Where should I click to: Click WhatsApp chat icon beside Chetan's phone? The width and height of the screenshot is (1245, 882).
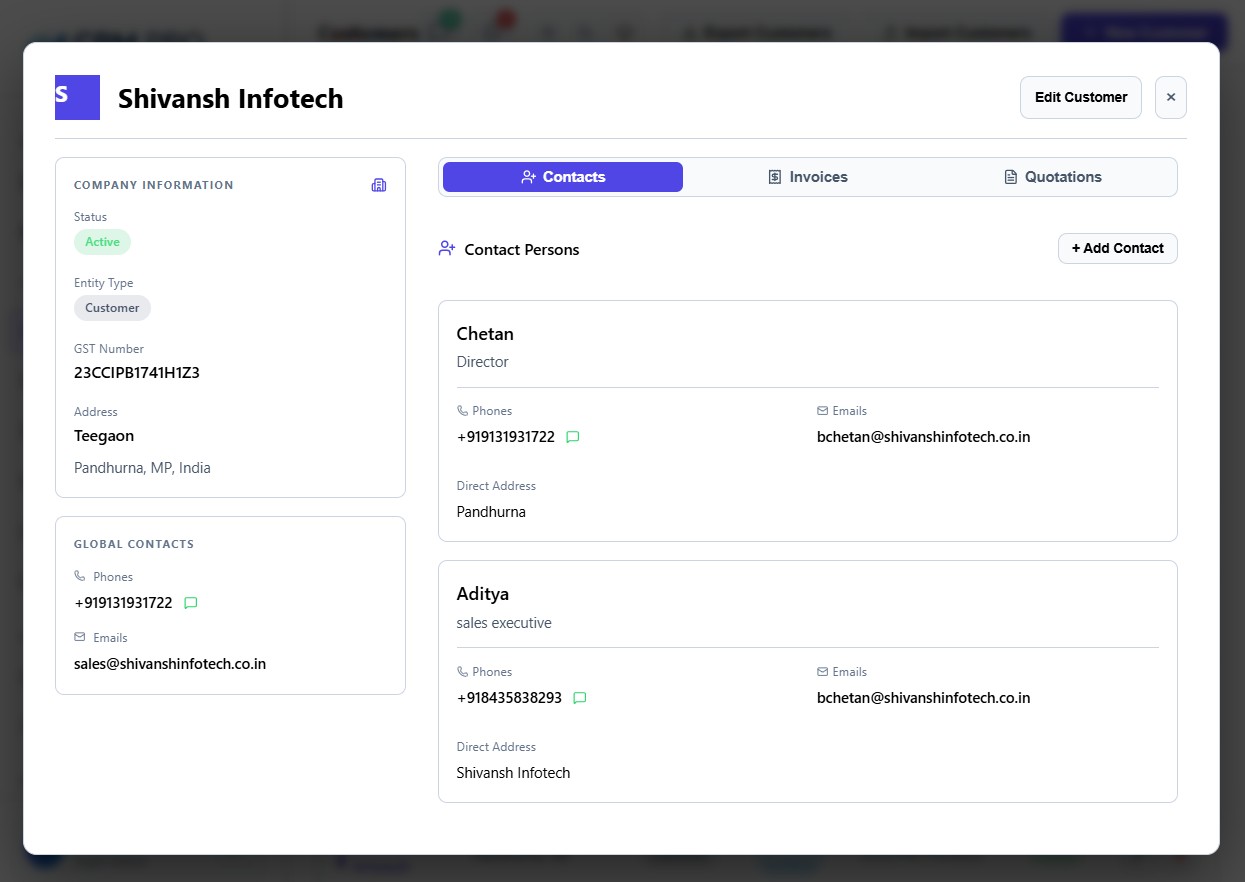point(573,437)
